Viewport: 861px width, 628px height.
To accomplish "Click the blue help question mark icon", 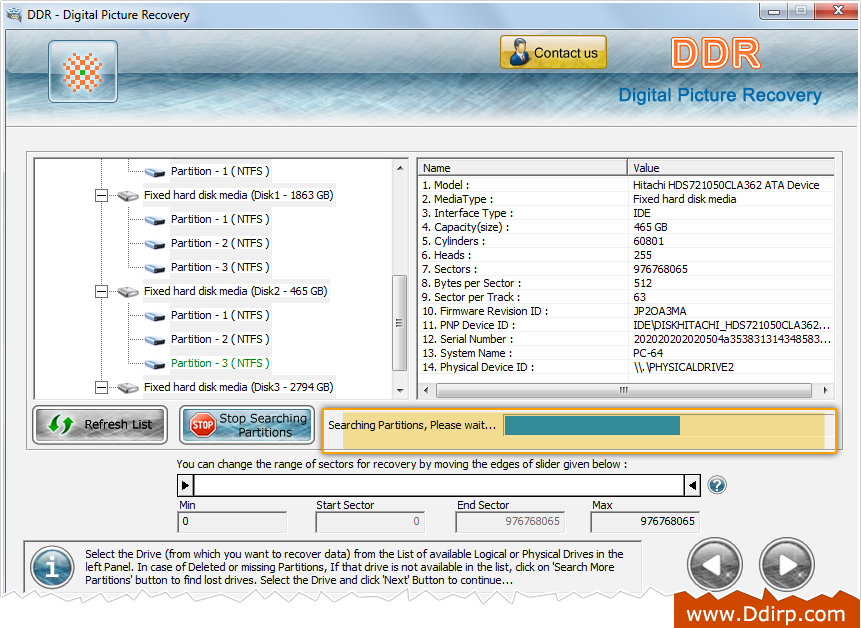I will [717, 485].
